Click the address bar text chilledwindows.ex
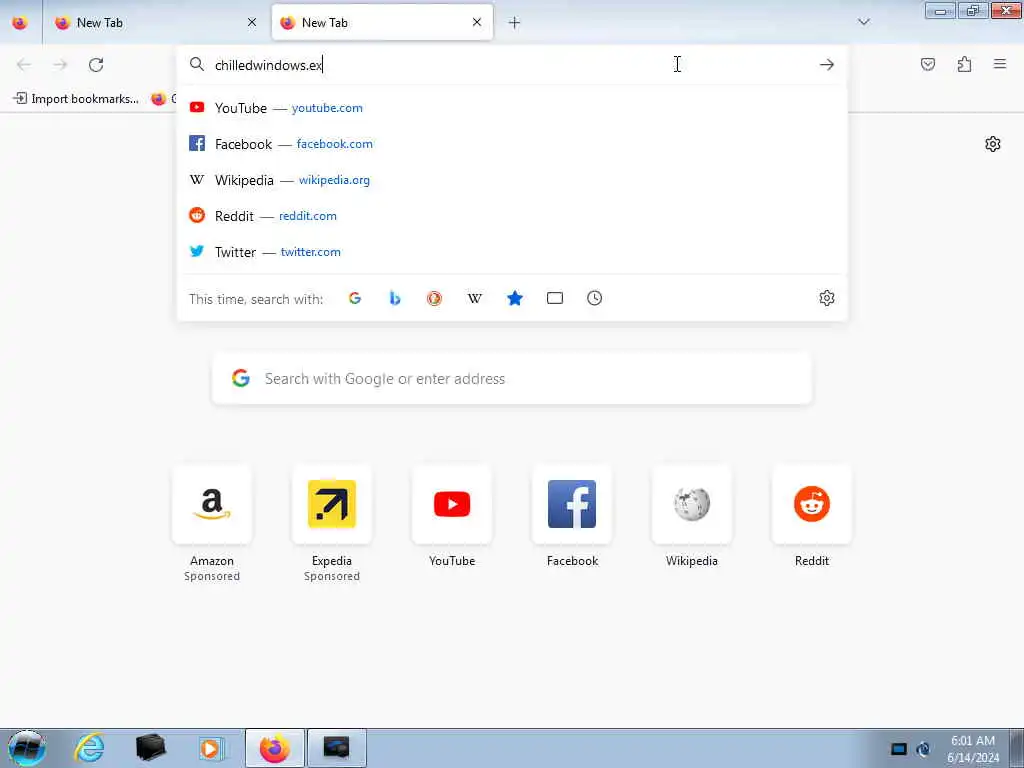 pos(269,65)
